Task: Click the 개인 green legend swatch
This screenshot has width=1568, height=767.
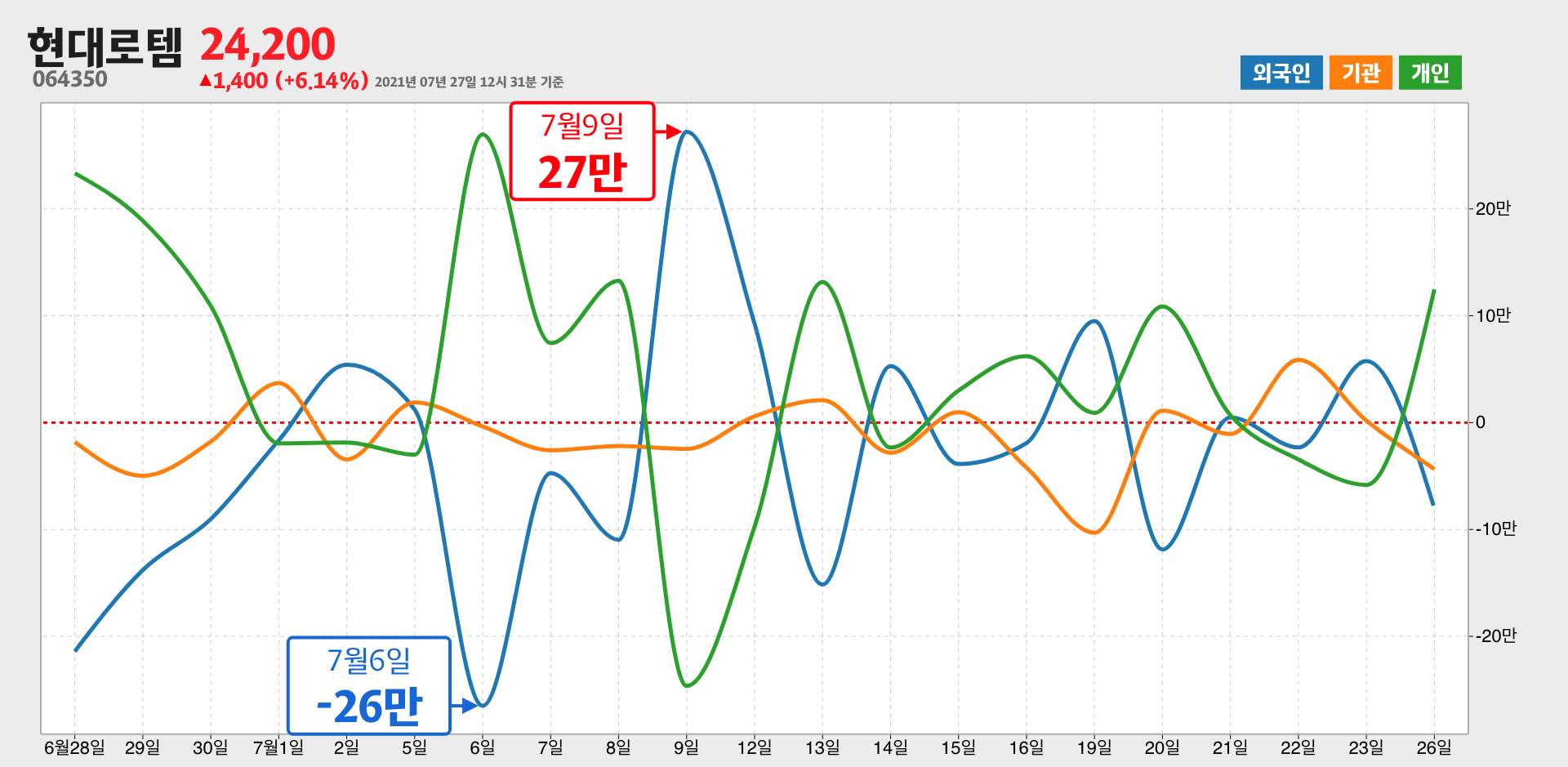Action: pos(1430,73)
